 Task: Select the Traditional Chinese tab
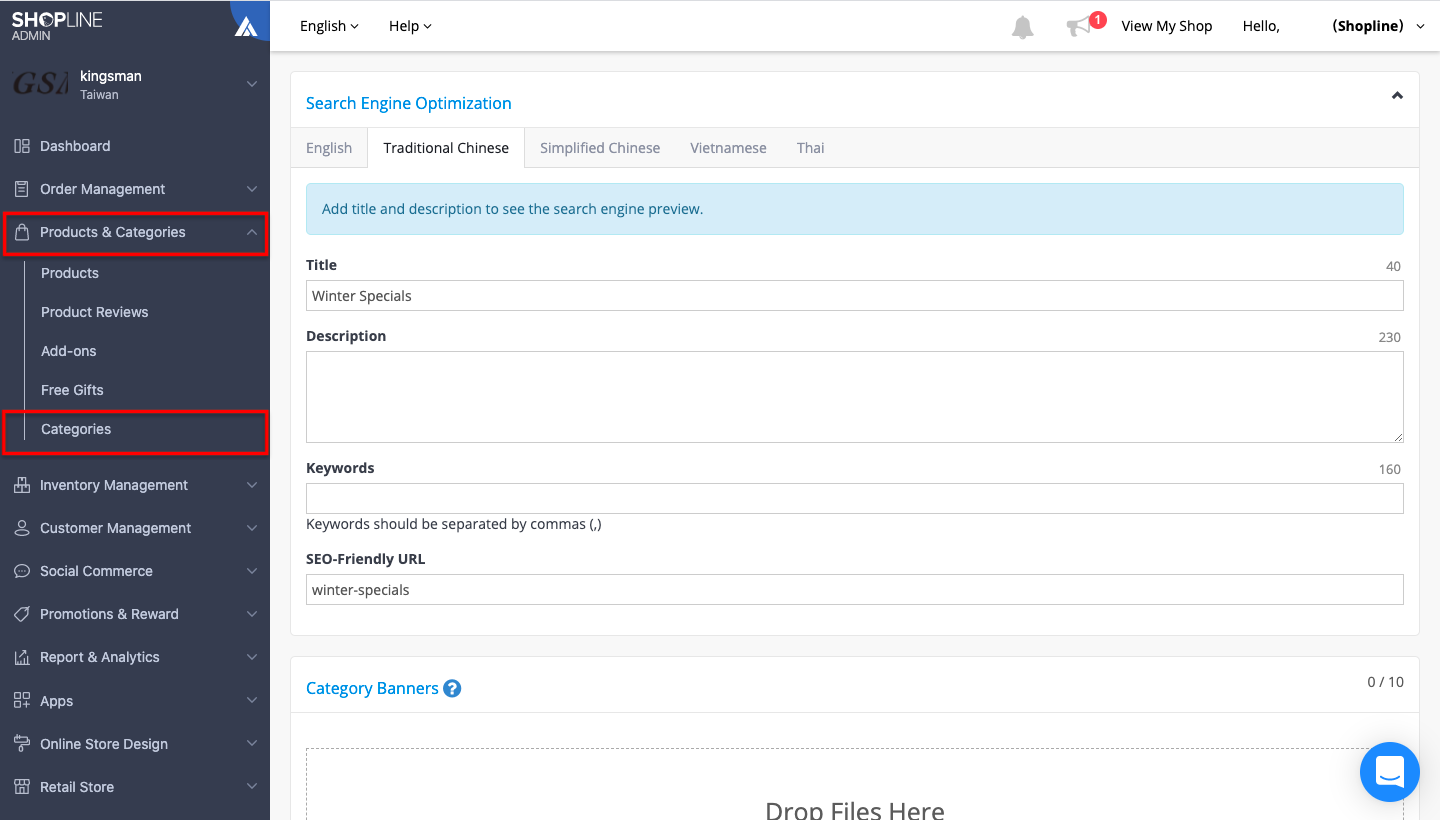point(446,148)
